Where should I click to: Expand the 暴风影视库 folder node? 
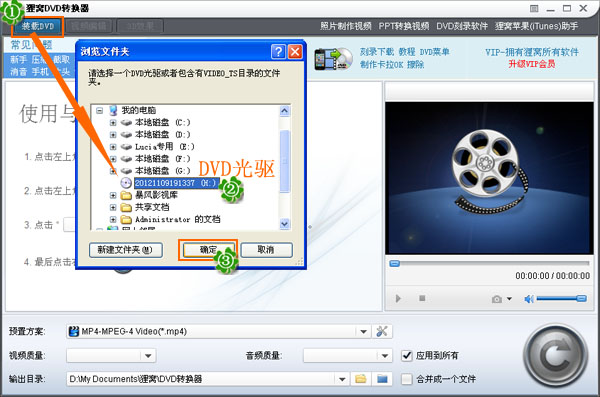tap(113, 195)
